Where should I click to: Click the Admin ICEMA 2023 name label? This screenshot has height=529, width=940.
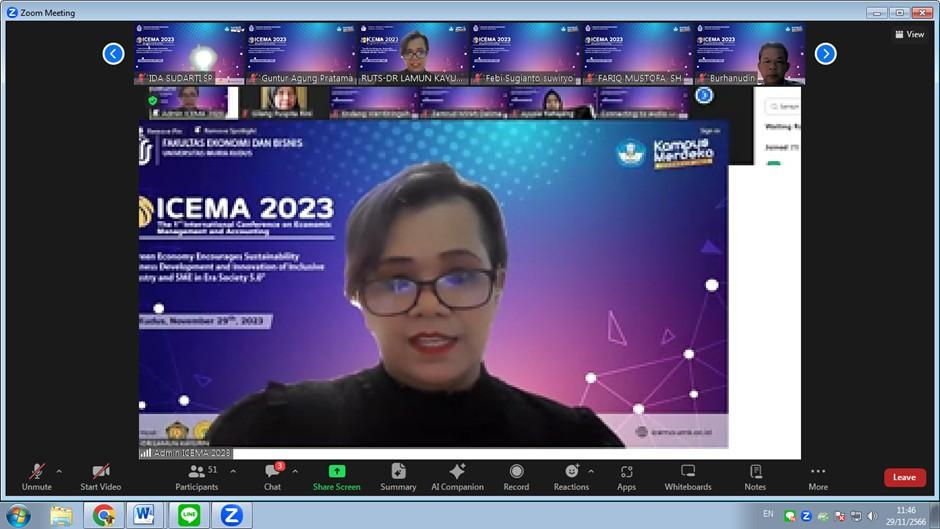click(x=186, y=453)
